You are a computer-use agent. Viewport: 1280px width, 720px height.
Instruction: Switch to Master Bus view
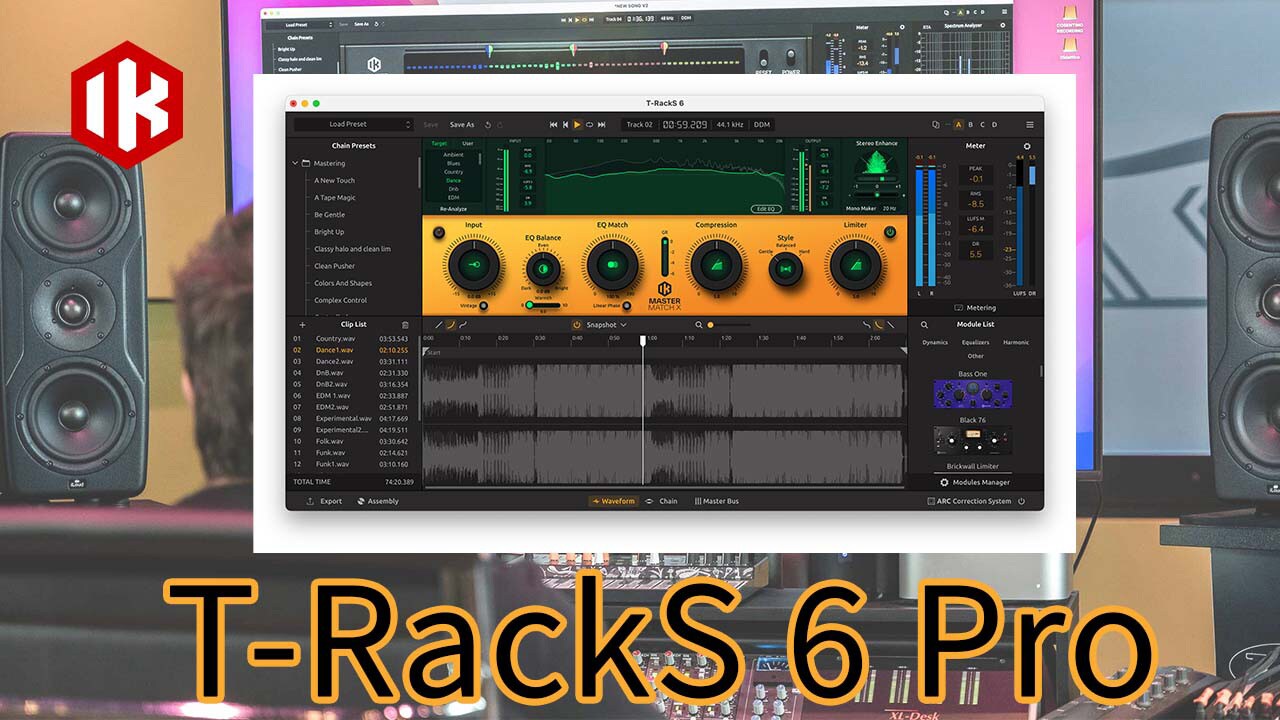tap(716, 501)
